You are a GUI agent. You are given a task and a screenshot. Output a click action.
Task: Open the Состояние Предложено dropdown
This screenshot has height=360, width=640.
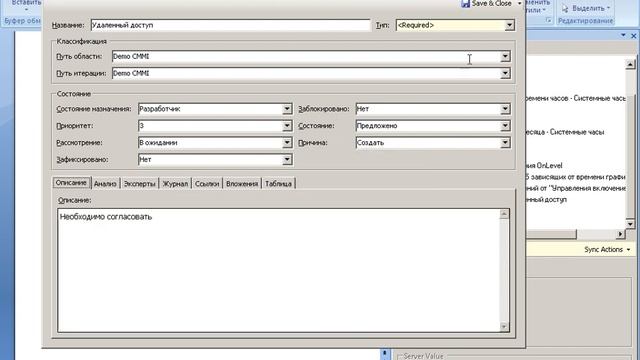[x=505, y=126]
